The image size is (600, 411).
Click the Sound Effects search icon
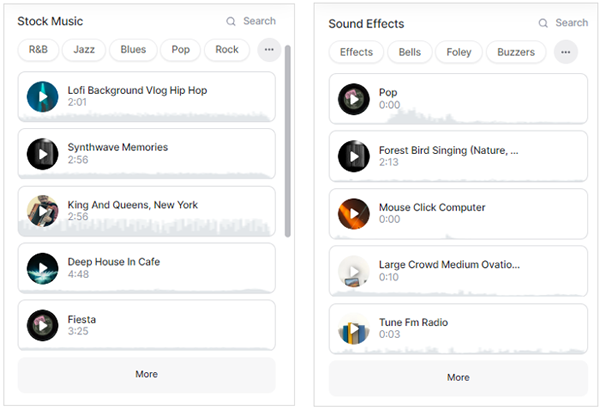click(x=543, y=23)
